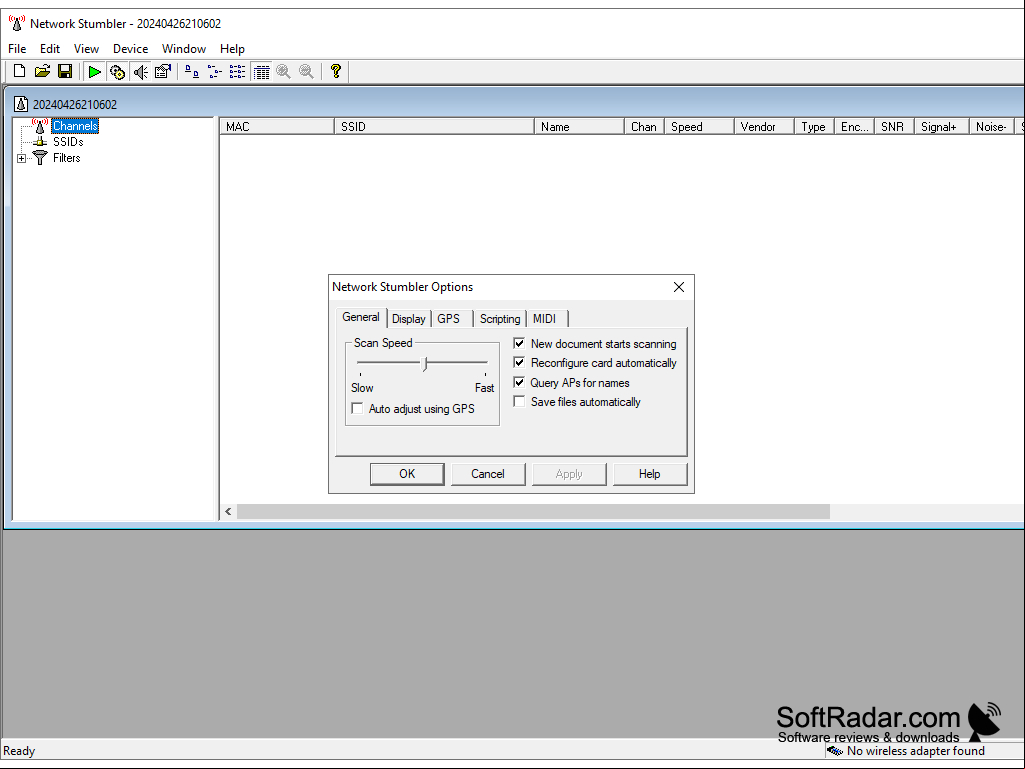This screenshot has height=769, width=1025.
Task: Click the Help button in options dialog
Action: tap(650, 474)
